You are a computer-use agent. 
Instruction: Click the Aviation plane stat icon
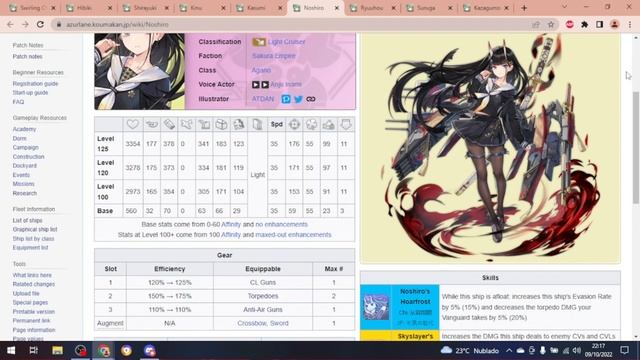tap(187, 124)
